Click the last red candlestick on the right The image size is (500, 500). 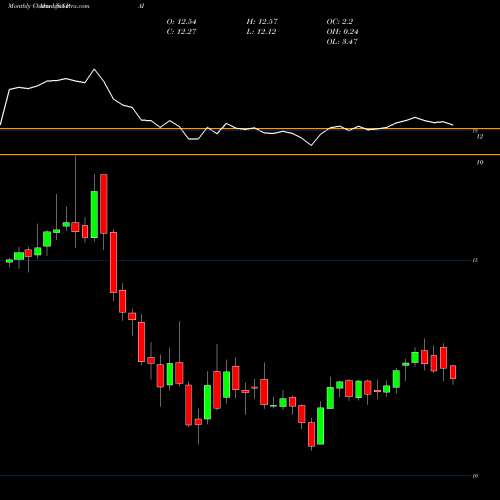coord(453,372)
